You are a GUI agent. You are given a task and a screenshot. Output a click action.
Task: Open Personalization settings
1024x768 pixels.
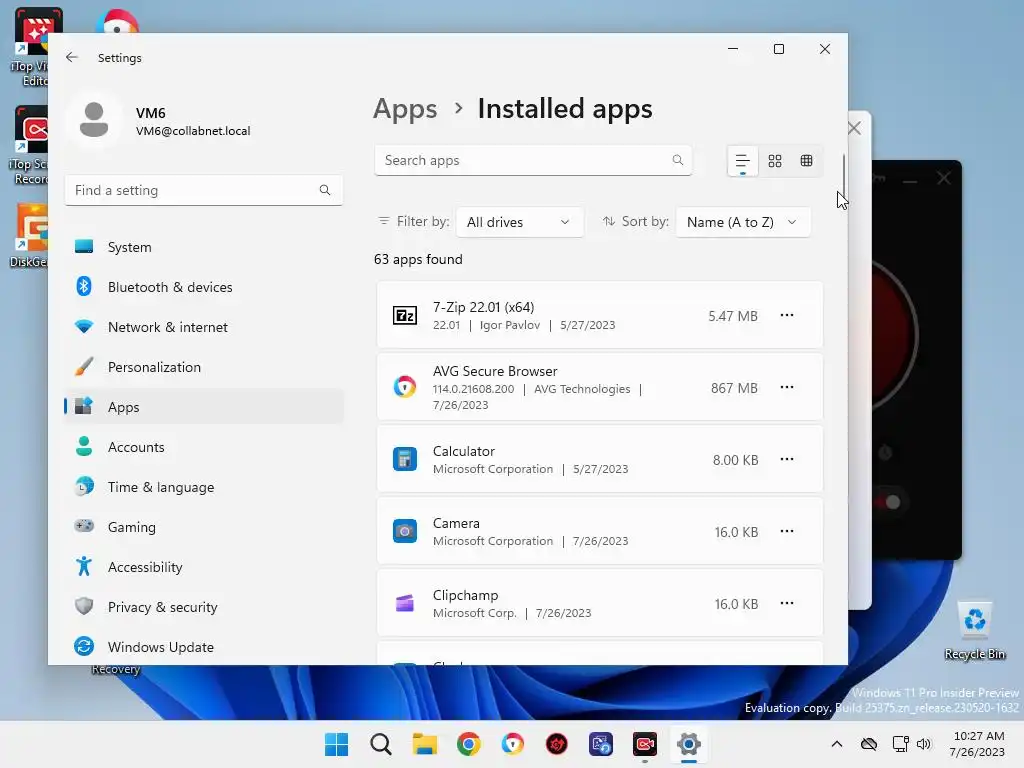pos(204,367)
